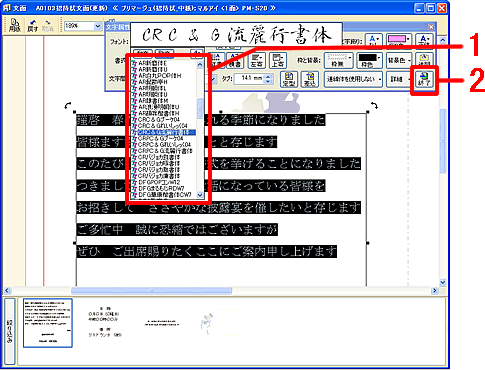Close the 文字指定 text settings panel

431,27
